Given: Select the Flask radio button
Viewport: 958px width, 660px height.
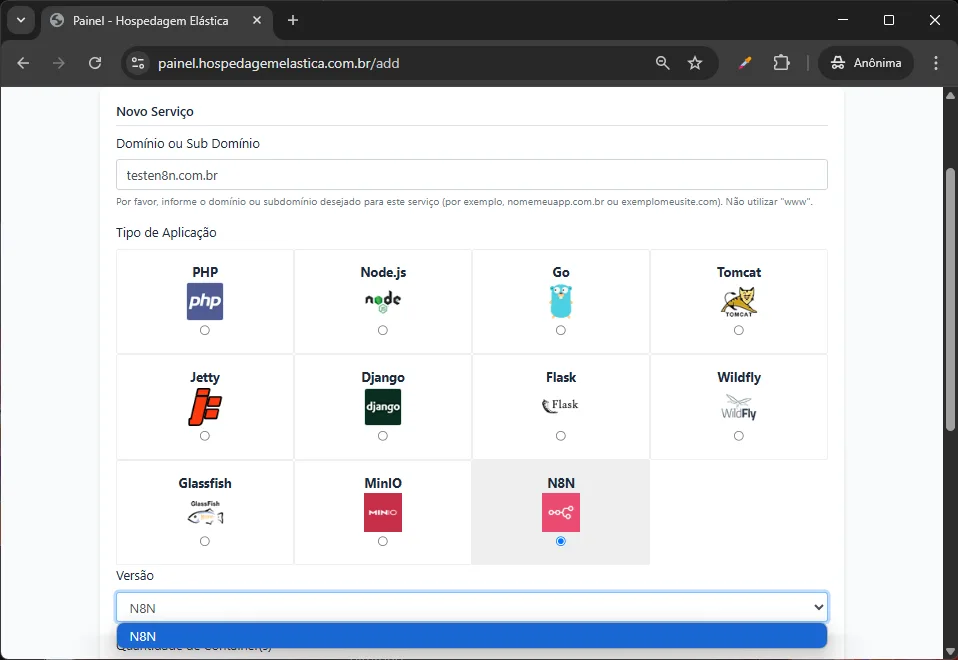Looking at the screenshot, I should (x=561, y=436).
